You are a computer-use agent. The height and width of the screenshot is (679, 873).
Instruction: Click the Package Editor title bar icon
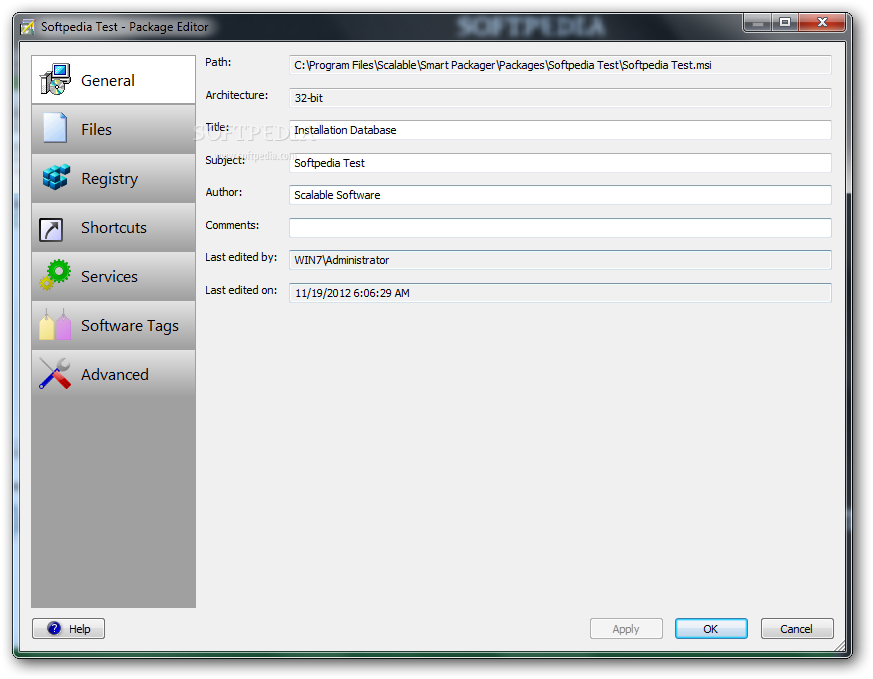27,27
